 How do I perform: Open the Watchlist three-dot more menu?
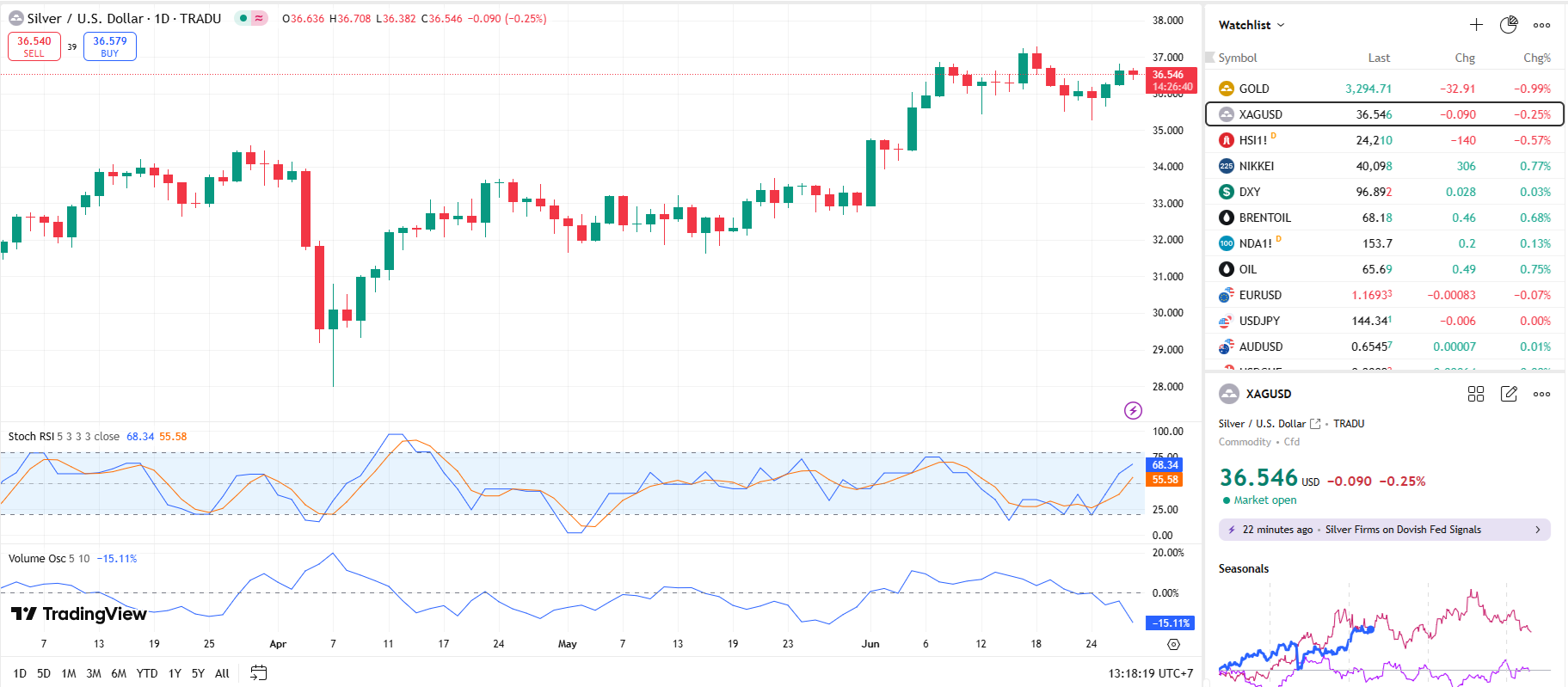[x=1541, y=25]
